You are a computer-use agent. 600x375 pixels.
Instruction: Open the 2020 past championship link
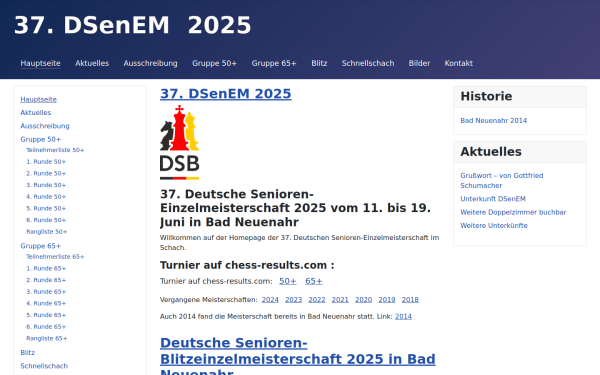coord(364,300)
